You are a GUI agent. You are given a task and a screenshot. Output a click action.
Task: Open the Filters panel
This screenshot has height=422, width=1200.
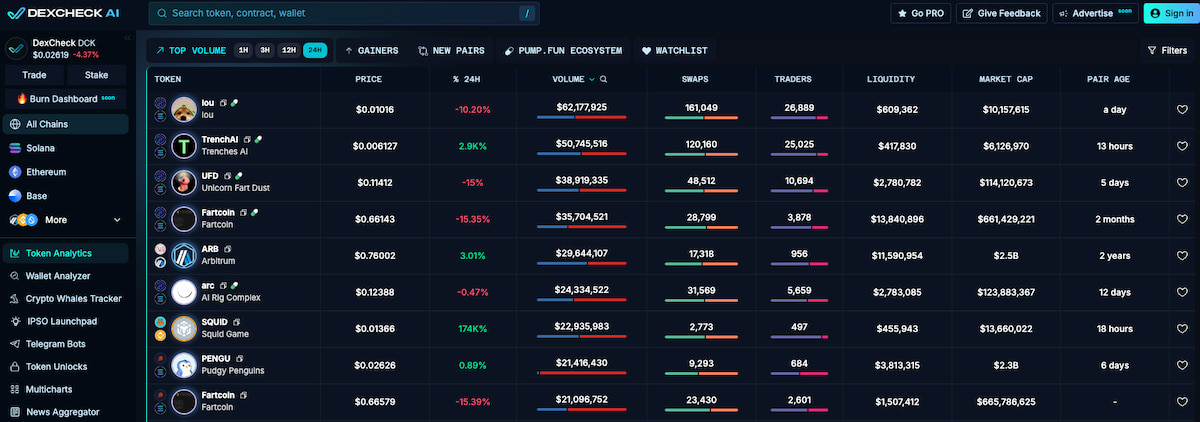click(x=1167, y=50)
